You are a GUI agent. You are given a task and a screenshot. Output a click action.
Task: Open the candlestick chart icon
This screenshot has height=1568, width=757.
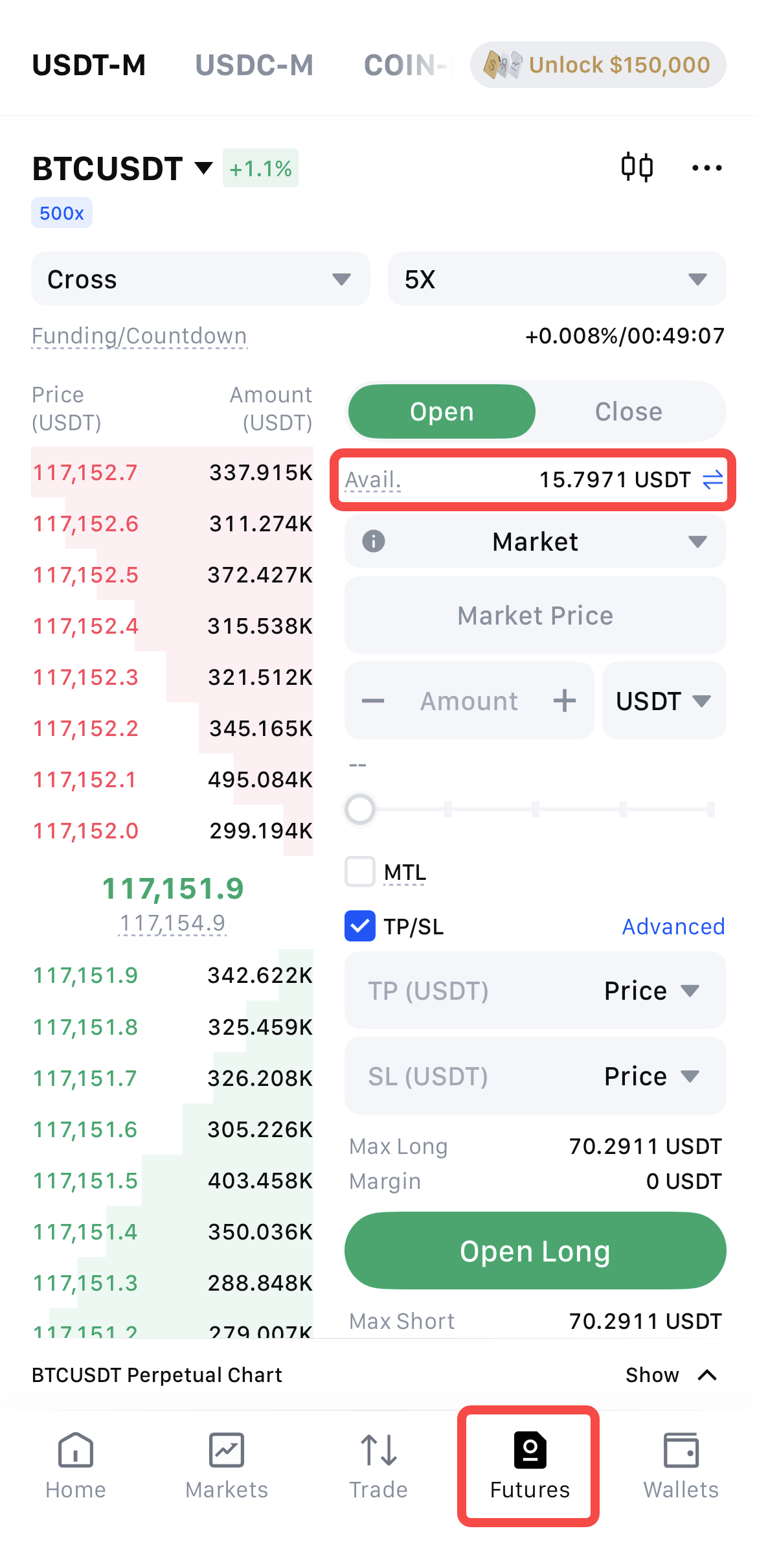(x=637, y=168)
